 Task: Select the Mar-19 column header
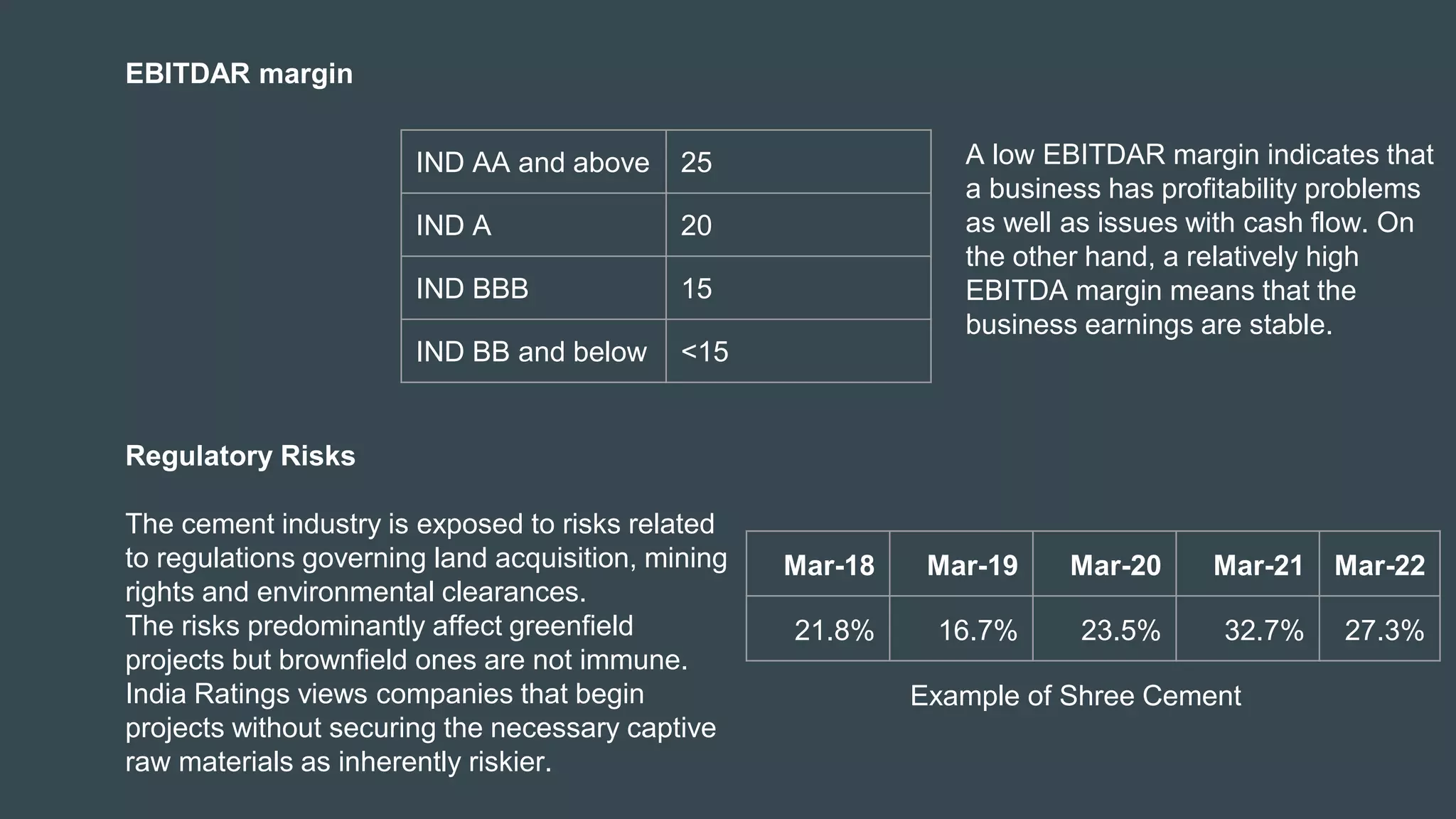click(961, 564)
